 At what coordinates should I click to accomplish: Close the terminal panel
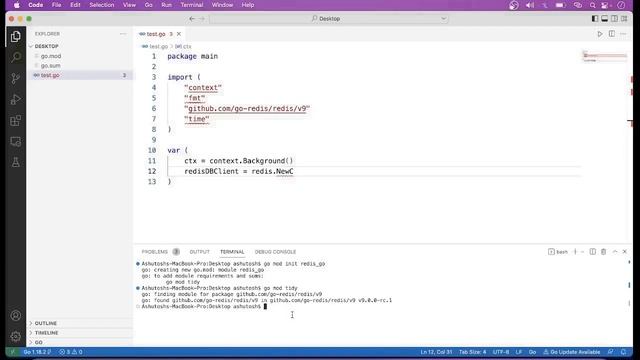pos(624,252)
